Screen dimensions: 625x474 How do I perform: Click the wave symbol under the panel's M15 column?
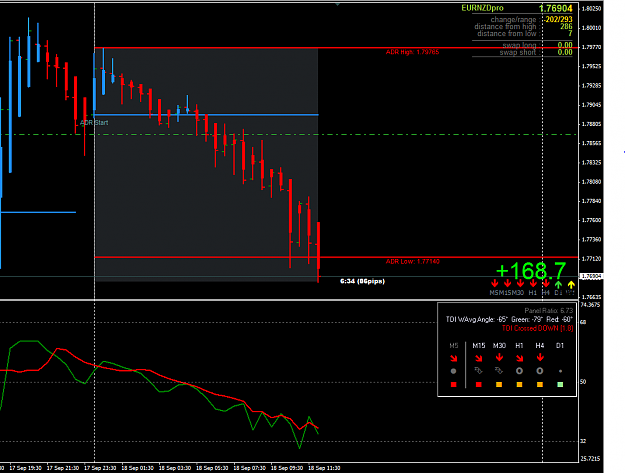(478, 371)
